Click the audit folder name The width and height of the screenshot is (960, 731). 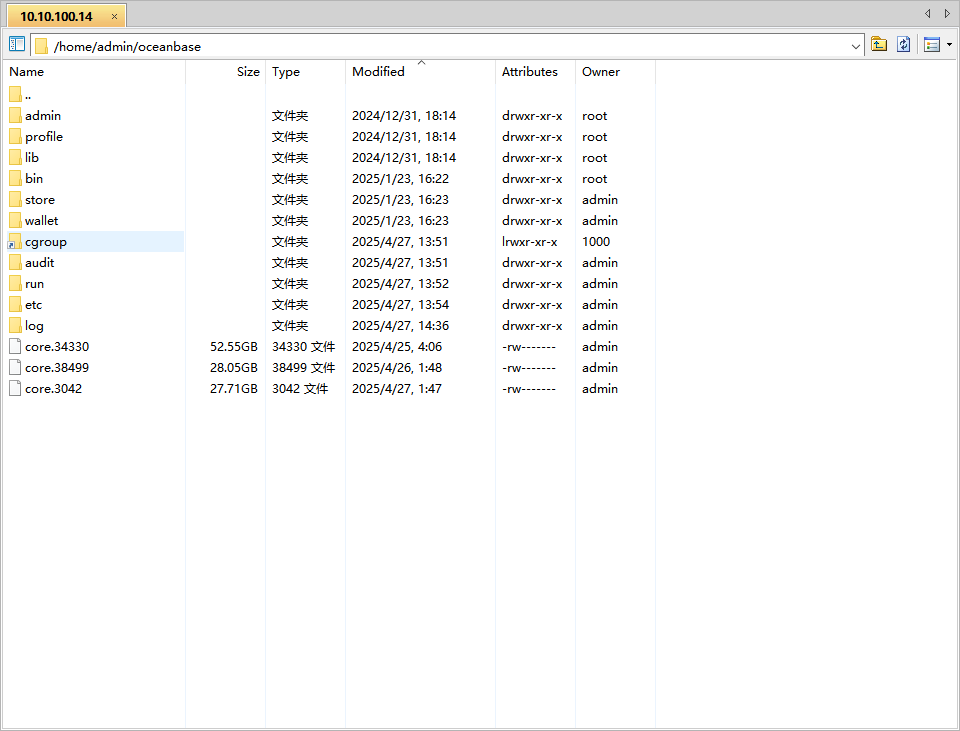[x=40, y=263]
